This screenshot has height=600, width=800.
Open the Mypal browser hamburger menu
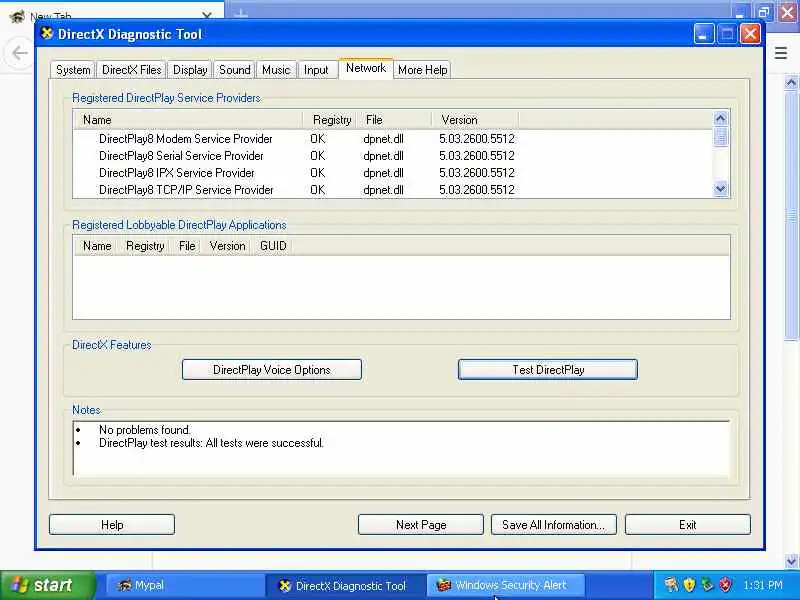coord(781,53)
